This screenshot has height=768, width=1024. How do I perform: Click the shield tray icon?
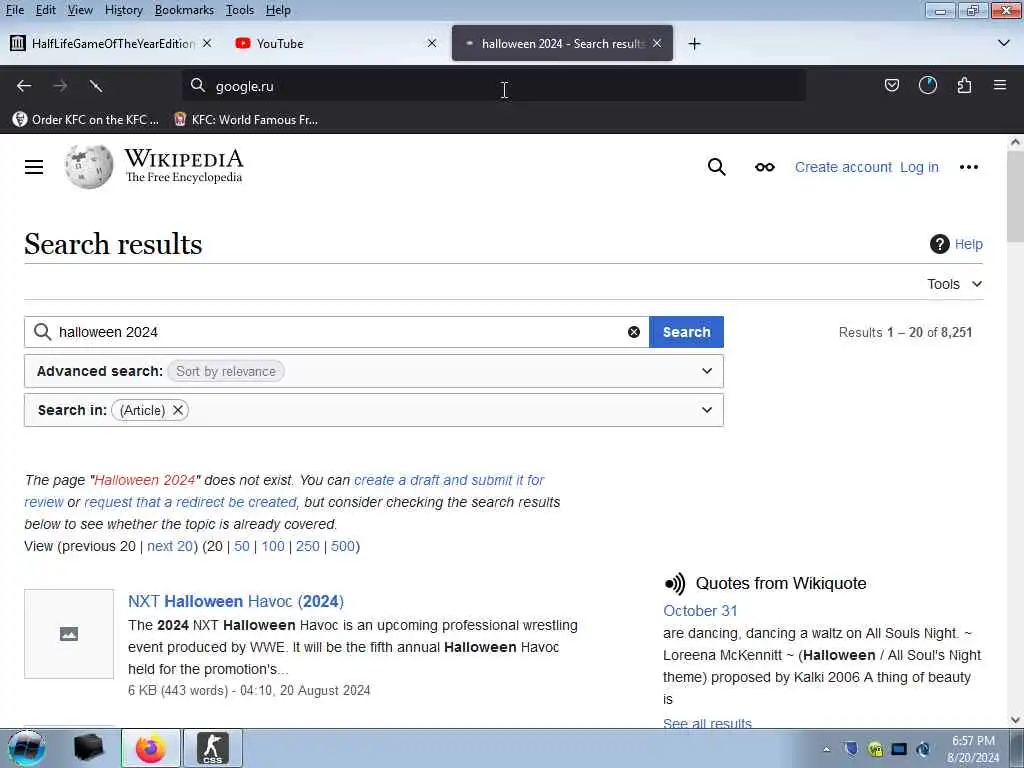pos(850,749)
